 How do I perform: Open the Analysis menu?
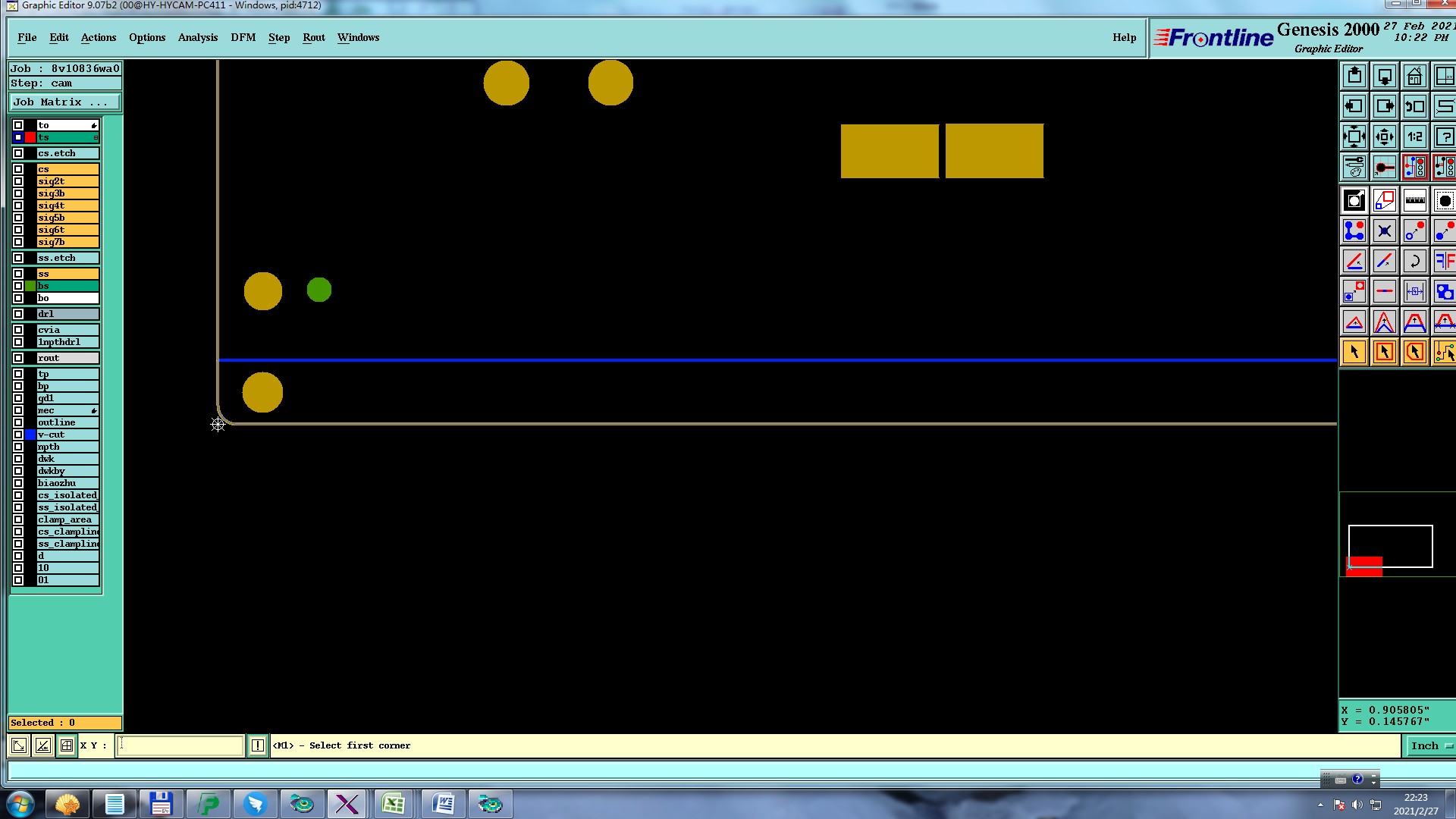(x=197, y=37)
